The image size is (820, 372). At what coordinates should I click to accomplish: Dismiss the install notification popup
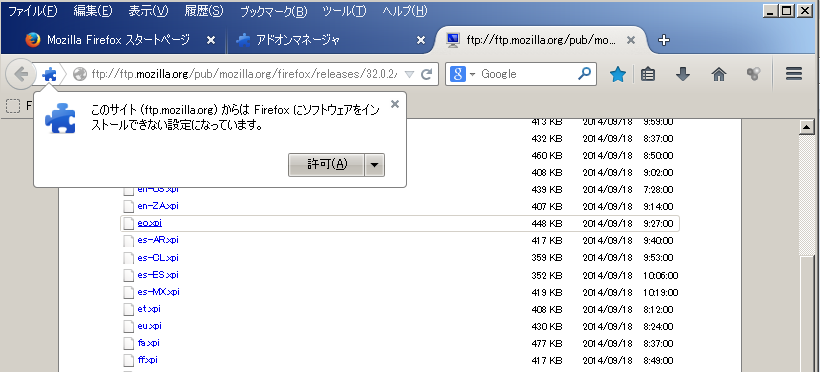(395, 104)
